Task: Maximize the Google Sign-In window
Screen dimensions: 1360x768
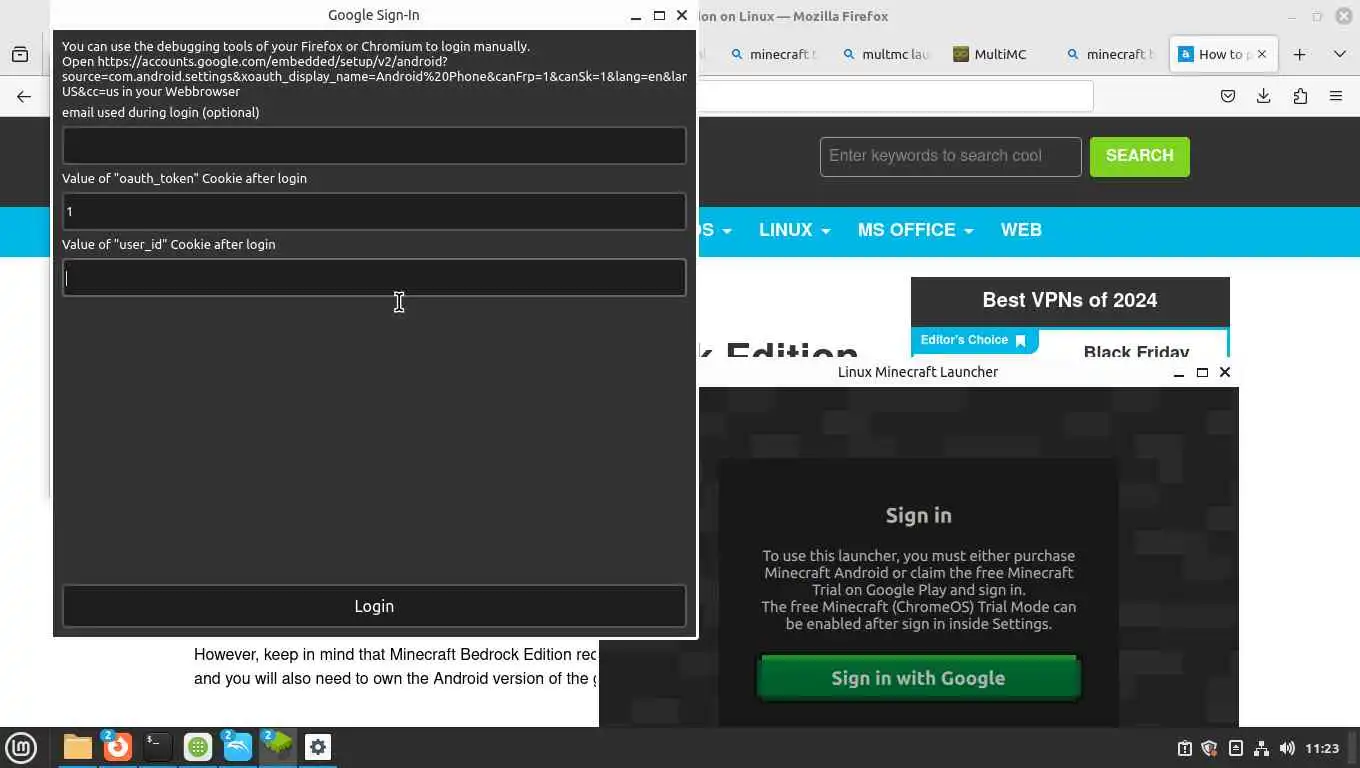Action: click(659, 16)
